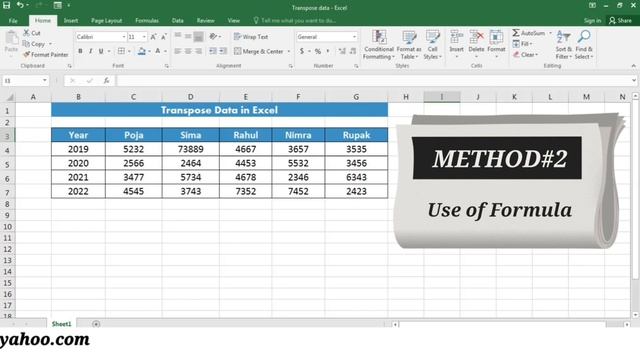Click the Clear button in the Editing group

coord(524,54)
